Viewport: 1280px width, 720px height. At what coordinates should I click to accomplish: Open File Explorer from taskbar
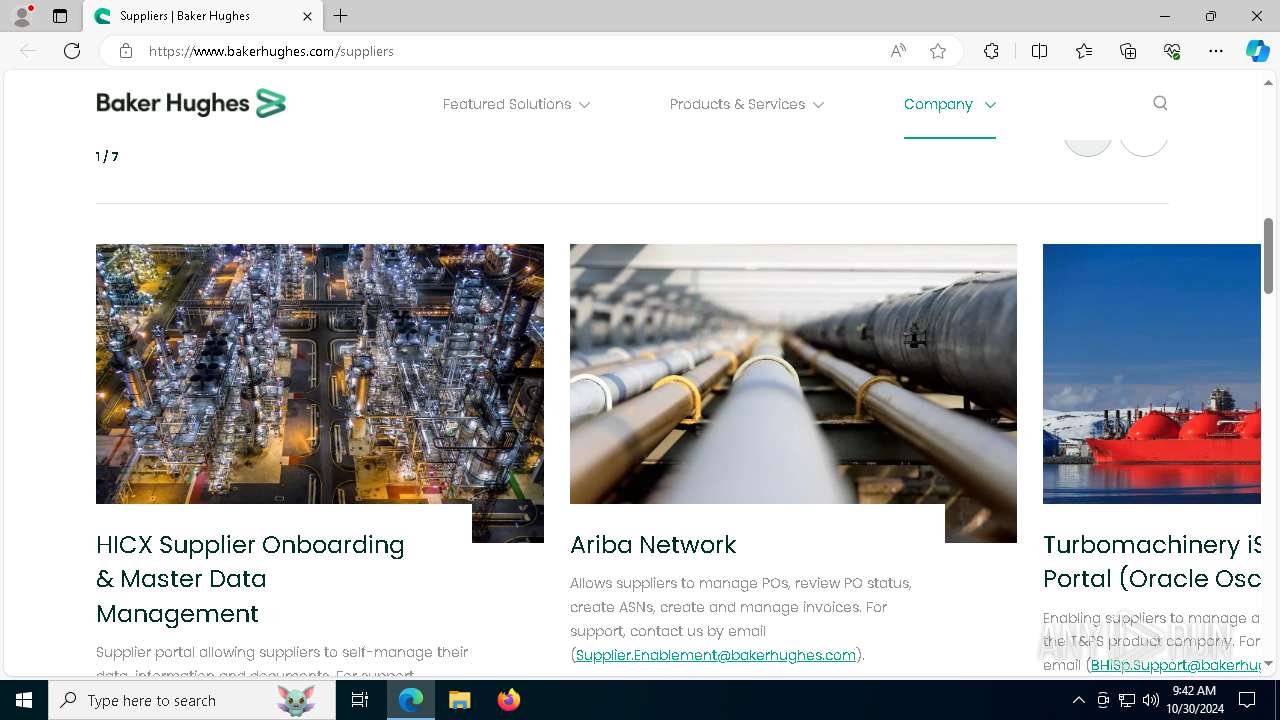pos(459,700)
